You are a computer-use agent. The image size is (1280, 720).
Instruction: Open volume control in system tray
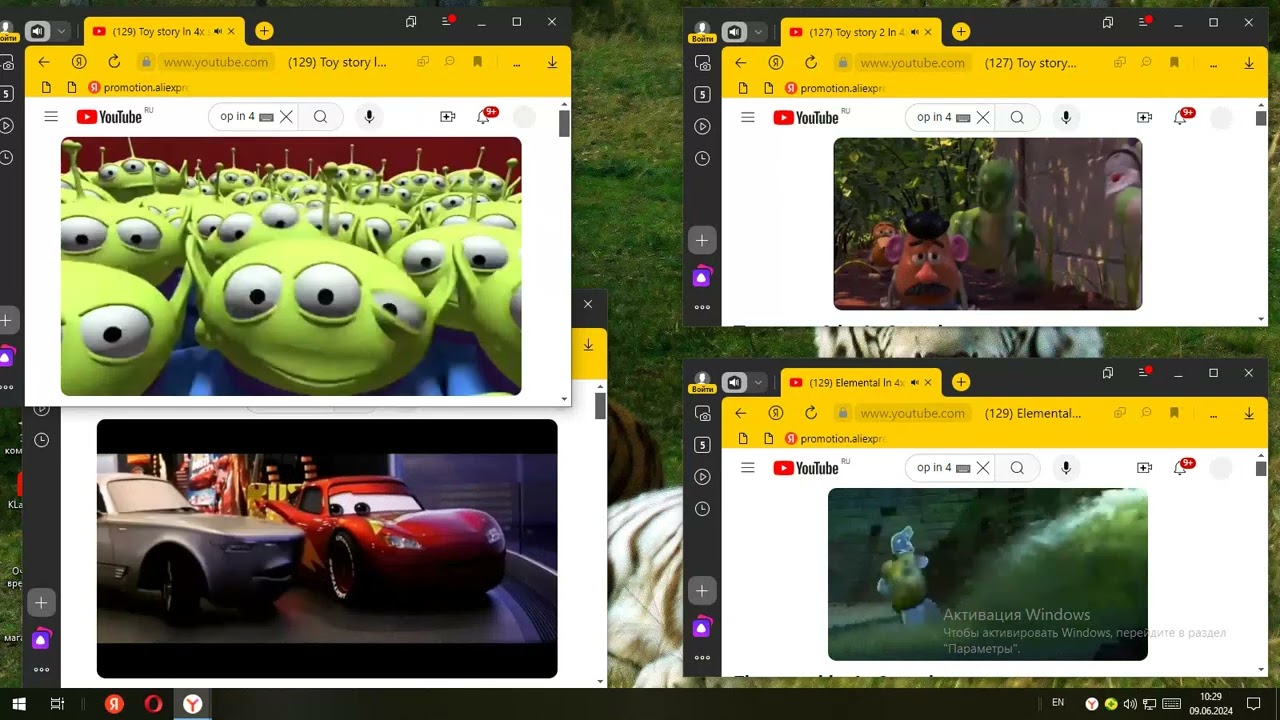click(1129, 704)
